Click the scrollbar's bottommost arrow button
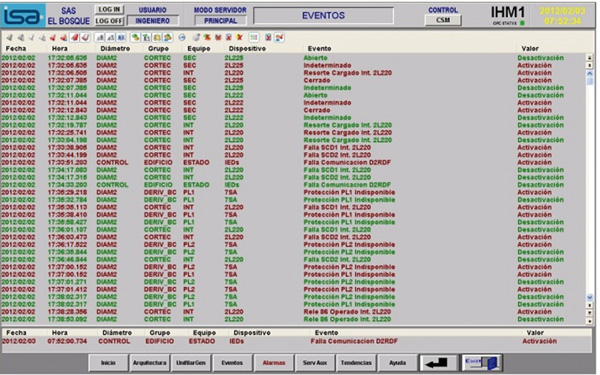600x375 pixels. 589,320
